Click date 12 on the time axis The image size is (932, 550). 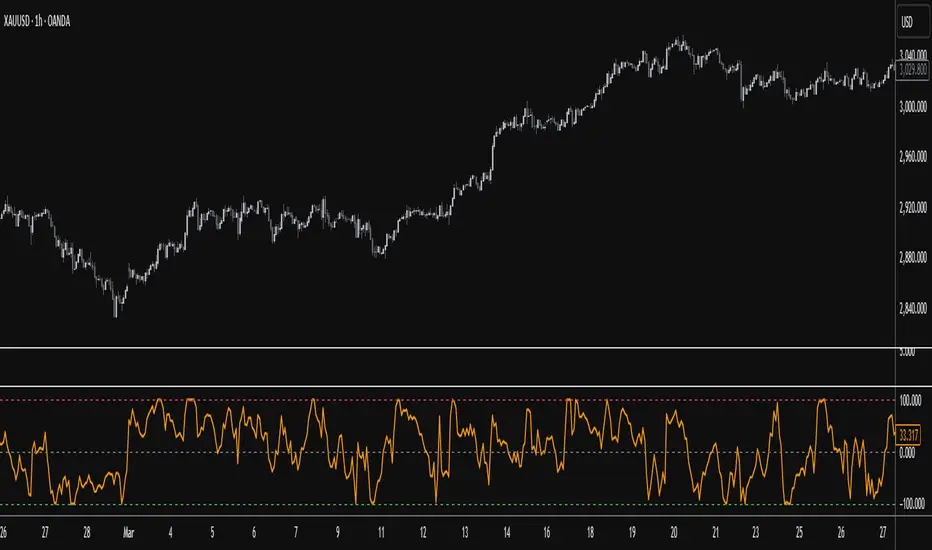coord(423,533)
